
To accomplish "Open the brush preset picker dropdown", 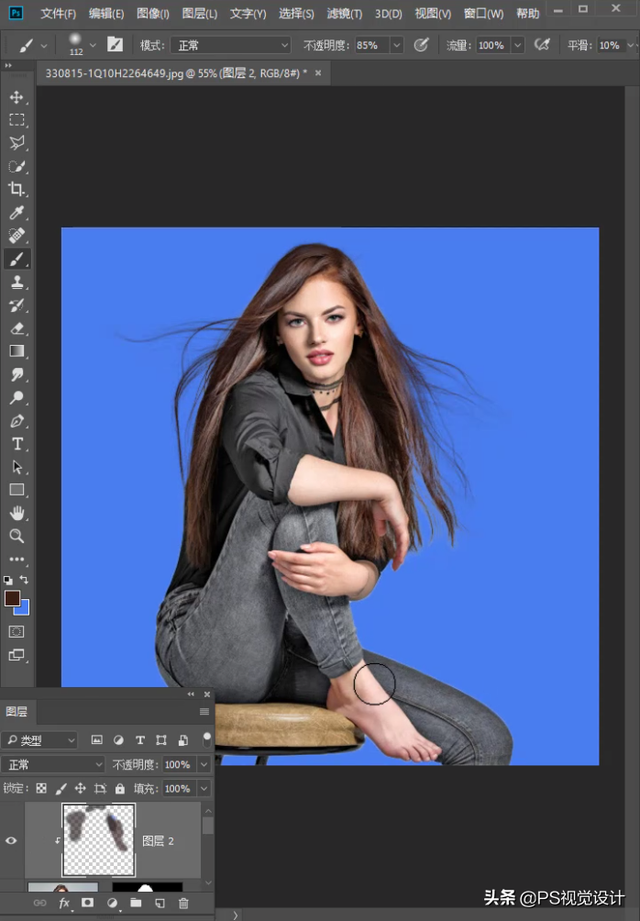I will [92, 45].
